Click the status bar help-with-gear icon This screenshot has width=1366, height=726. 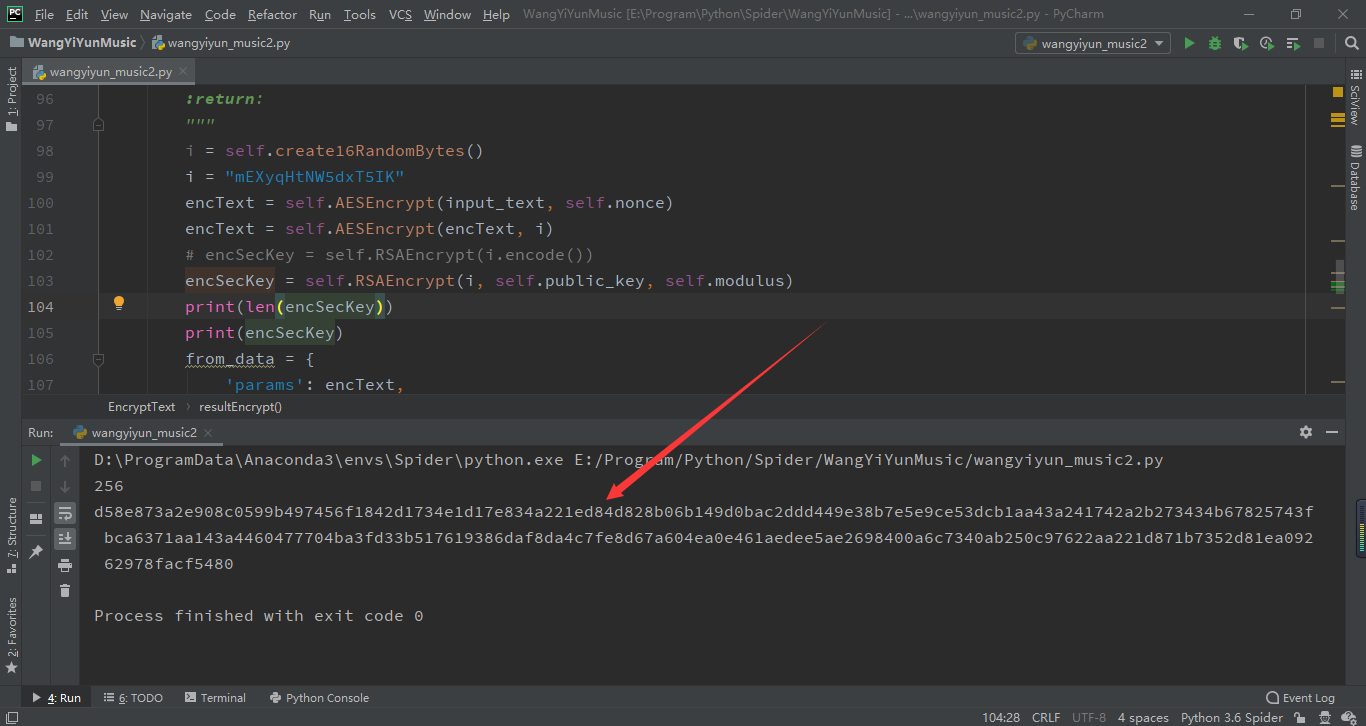point(1350,717)
